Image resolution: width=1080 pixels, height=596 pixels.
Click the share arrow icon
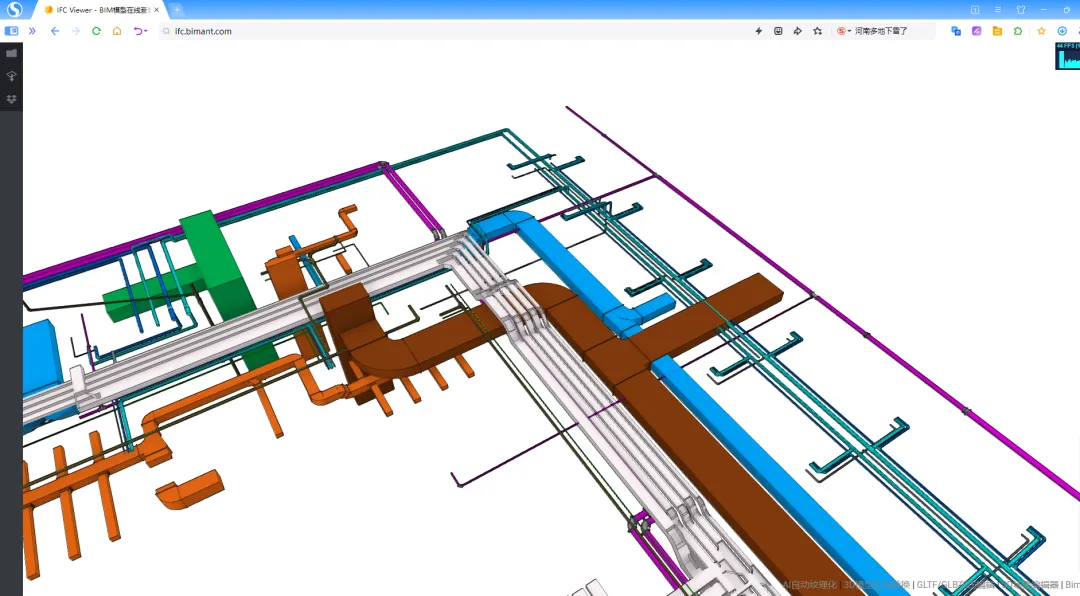[798, 31]
